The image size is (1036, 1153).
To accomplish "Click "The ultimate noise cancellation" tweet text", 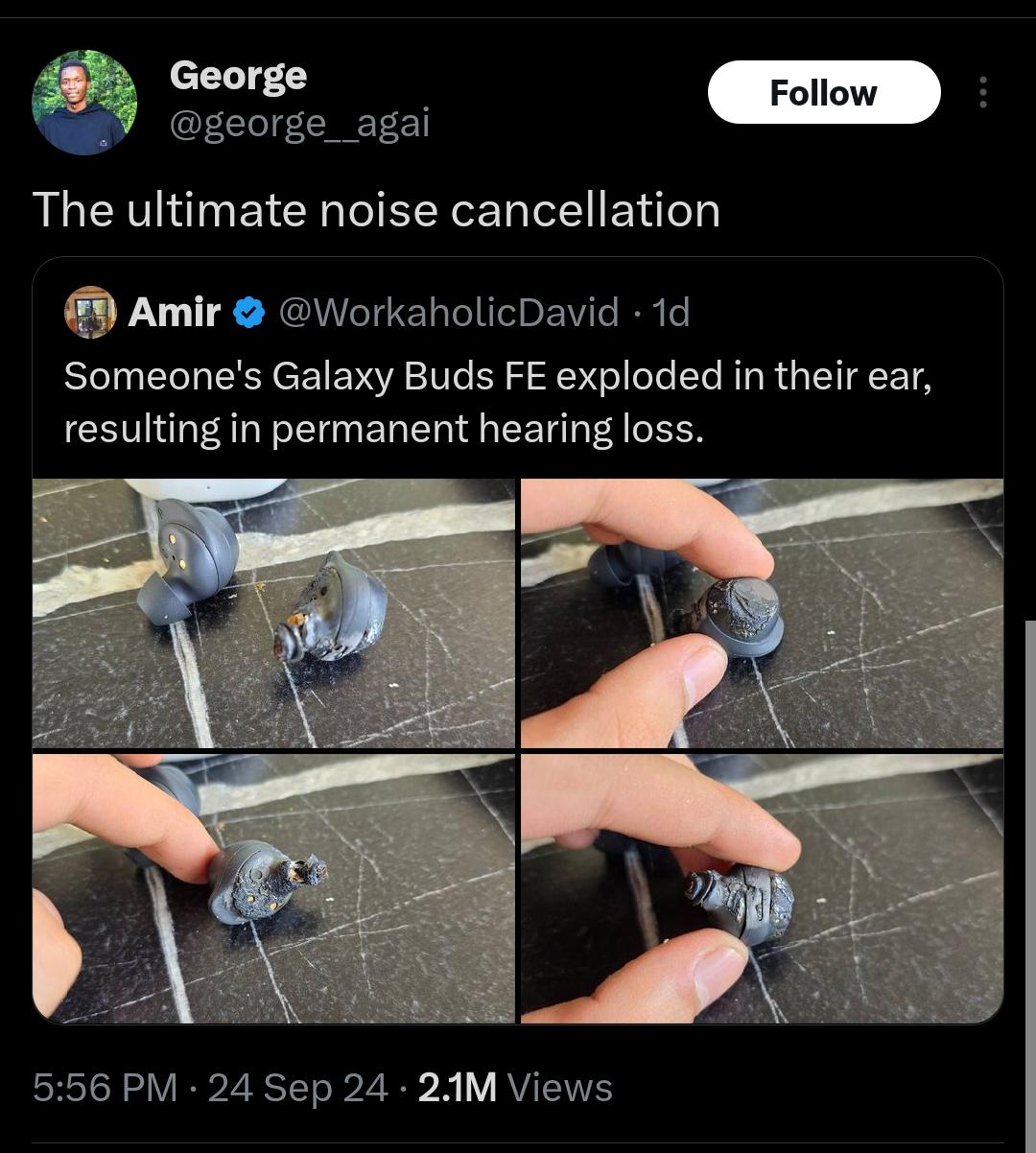I will click(376, 210).
